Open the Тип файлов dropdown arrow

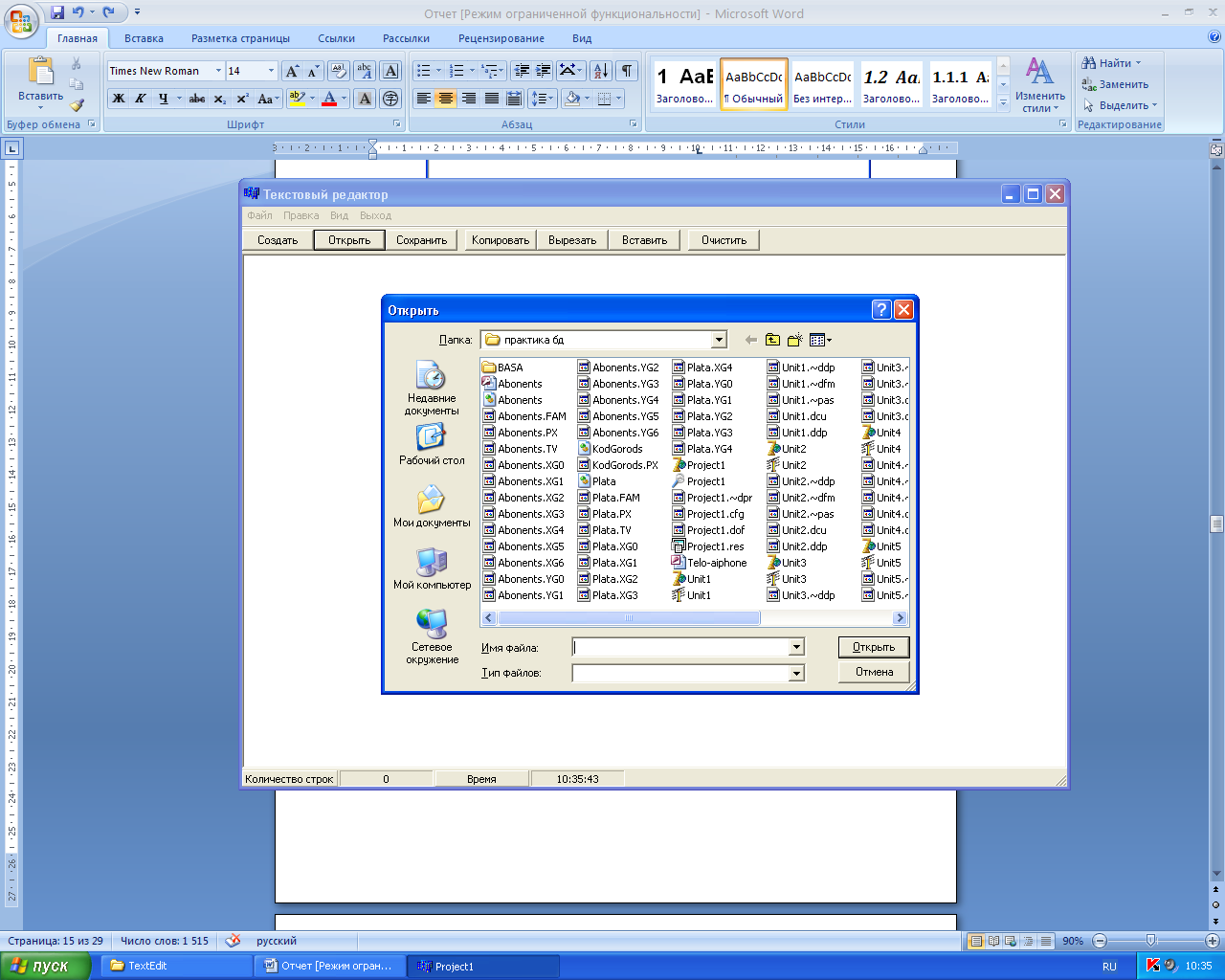[x=796, y=673]
